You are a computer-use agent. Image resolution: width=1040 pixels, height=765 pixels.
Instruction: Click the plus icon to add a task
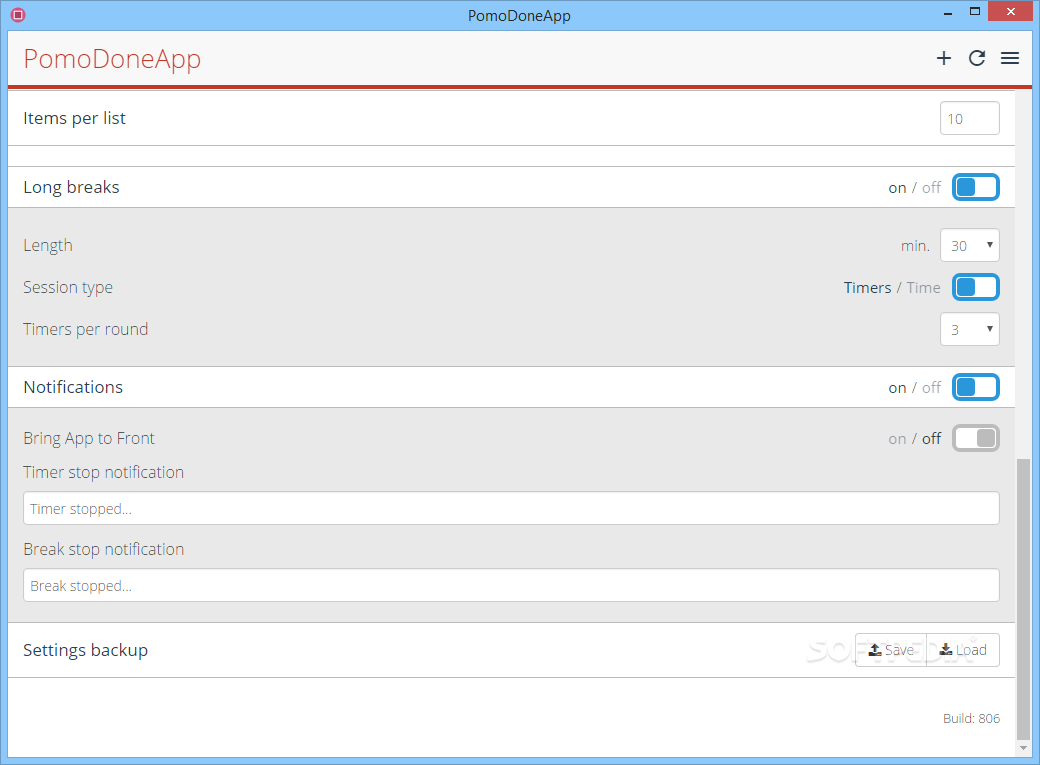(943, 58)
